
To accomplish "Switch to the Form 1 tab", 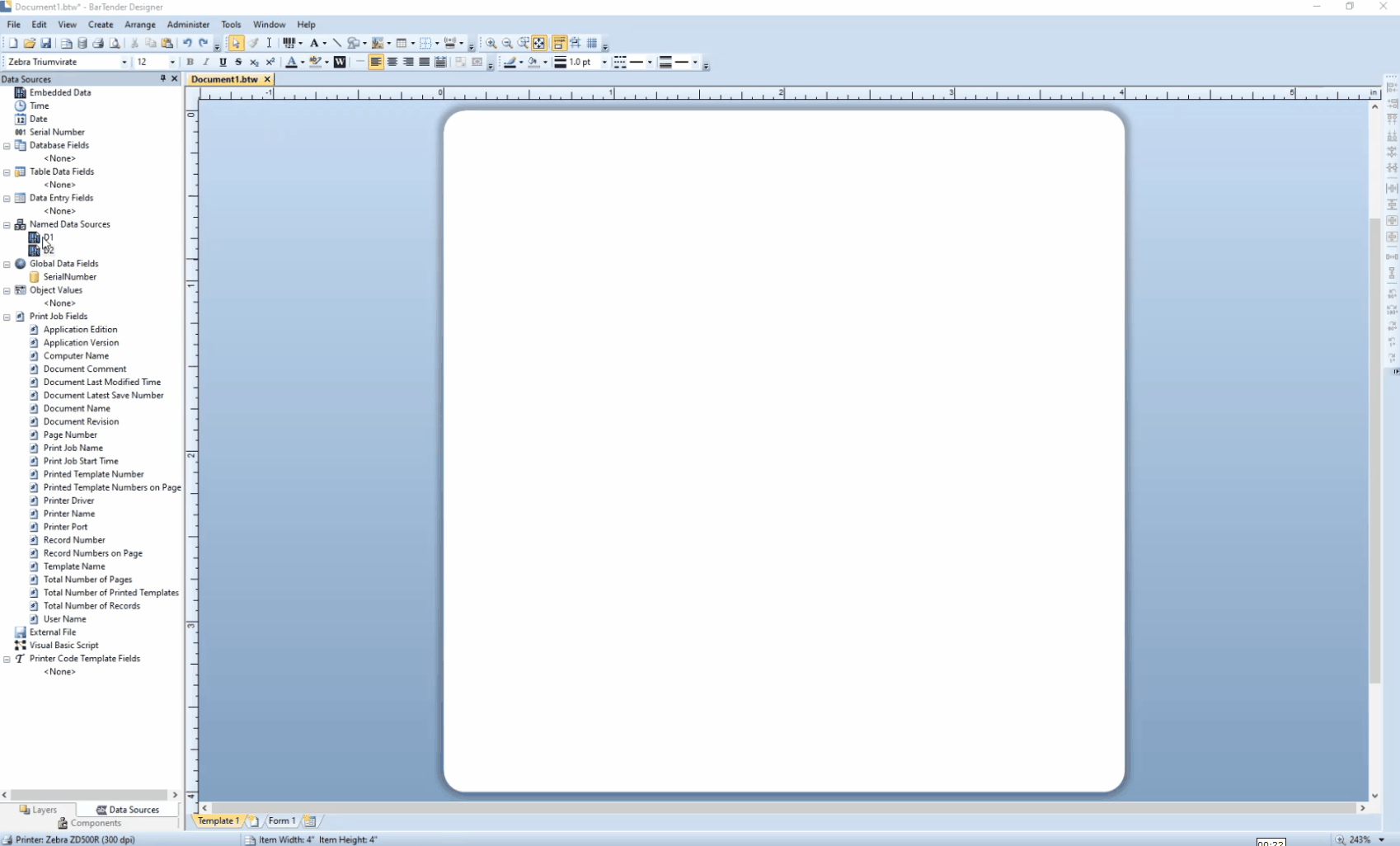I will (281, 820).
